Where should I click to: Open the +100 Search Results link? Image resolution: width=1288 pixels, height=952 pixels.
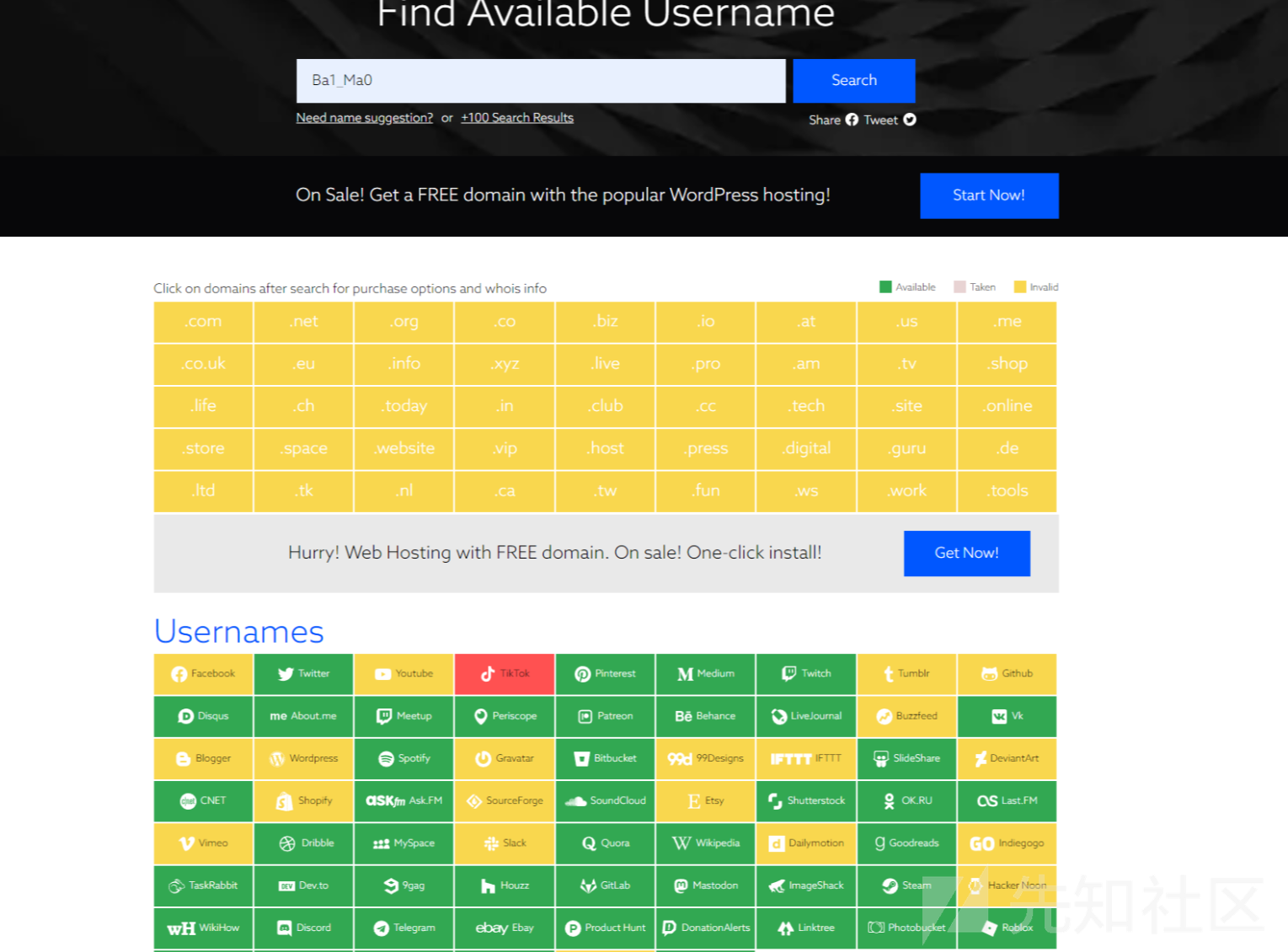coord(517,118)
